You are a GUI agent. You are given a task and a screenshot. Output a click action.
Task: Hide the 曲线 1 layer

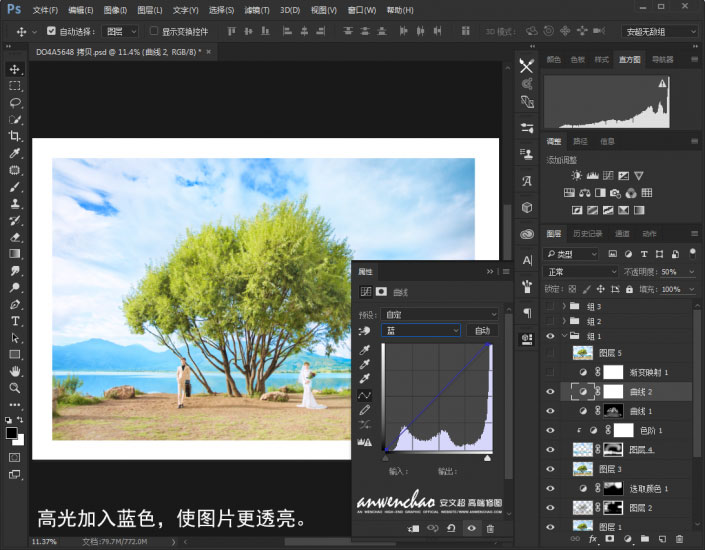550,411
